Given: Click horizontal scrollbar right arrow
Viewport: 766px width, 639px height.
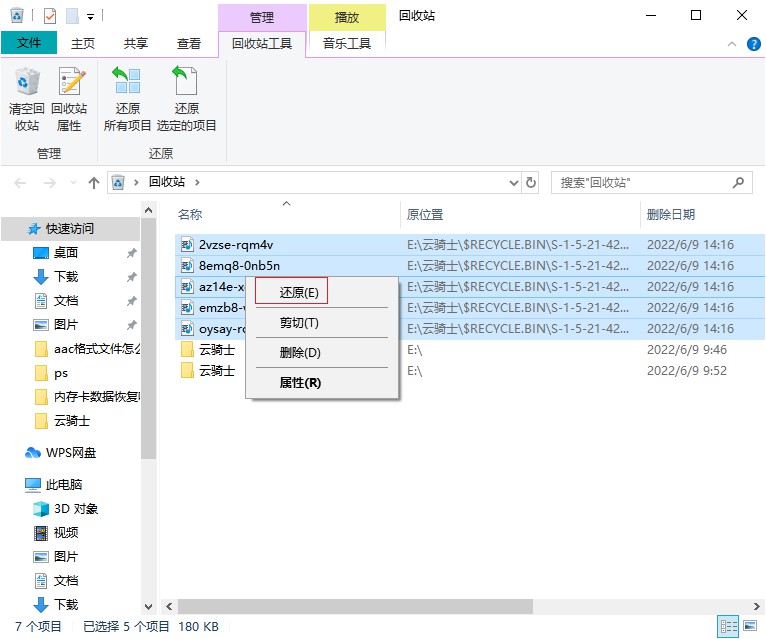Looking at the screenshot, I should pos(756,606).
